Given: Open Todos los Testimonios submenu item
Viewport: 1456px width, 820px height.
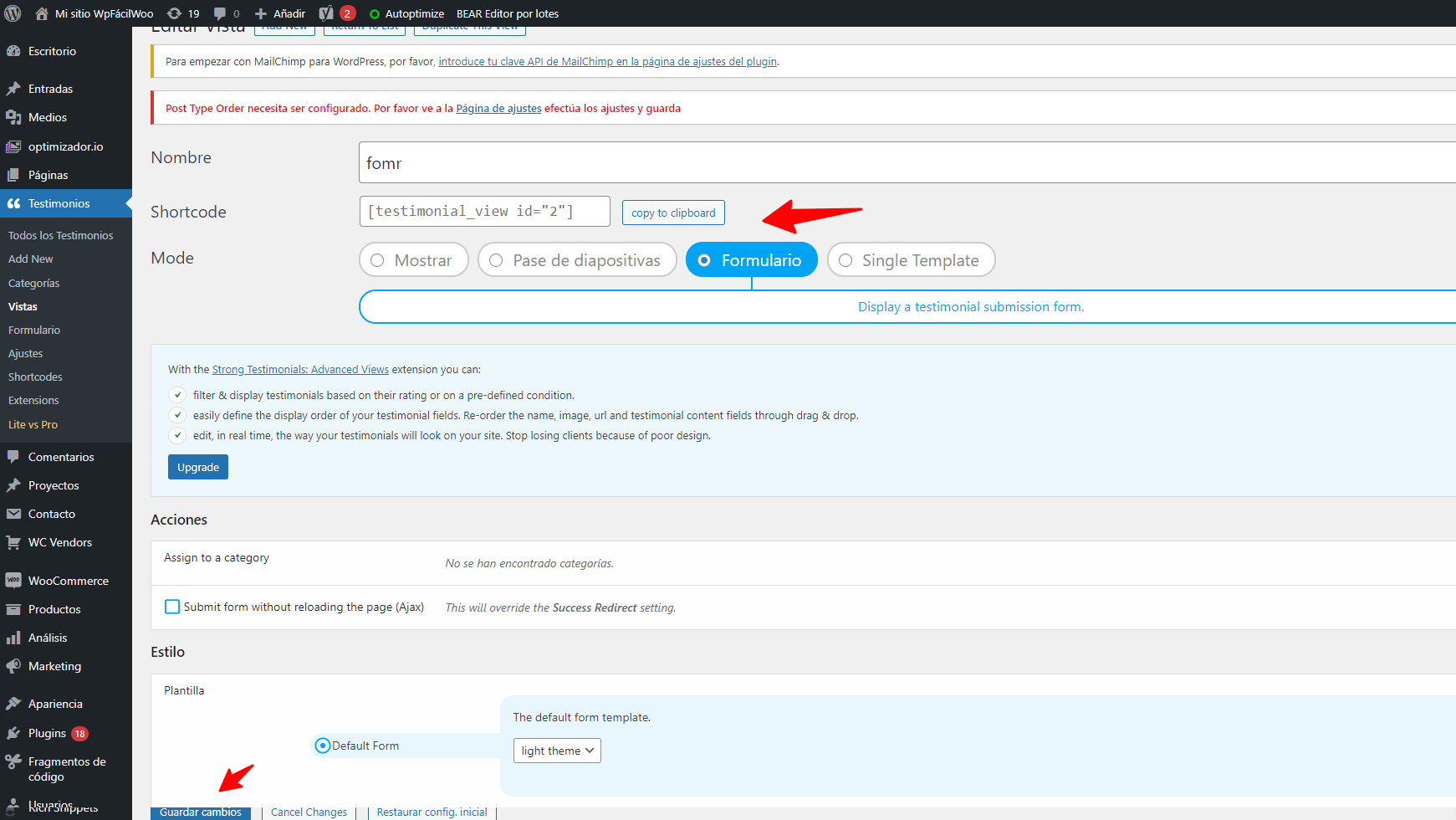Looking at the screenshot, I should (x=61, y=235).
